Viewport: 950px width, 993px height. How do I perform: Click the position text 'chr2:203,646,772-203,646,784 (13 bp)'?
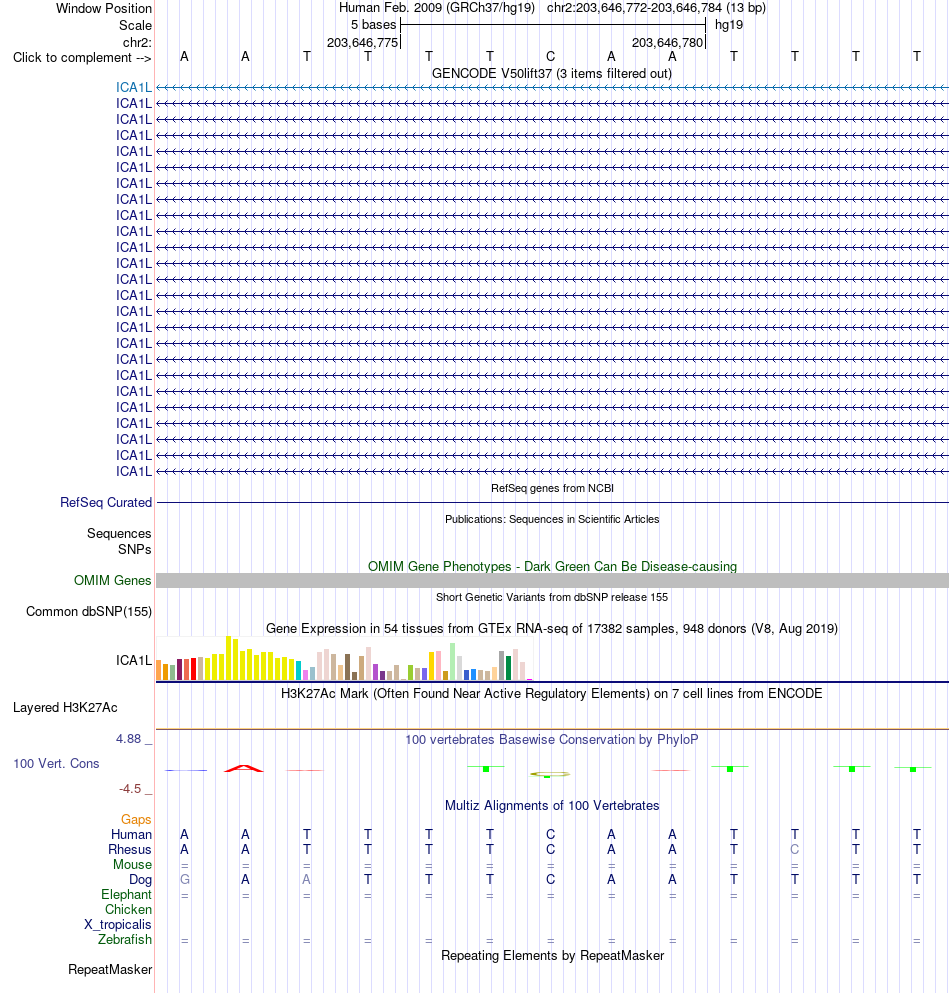656,8
